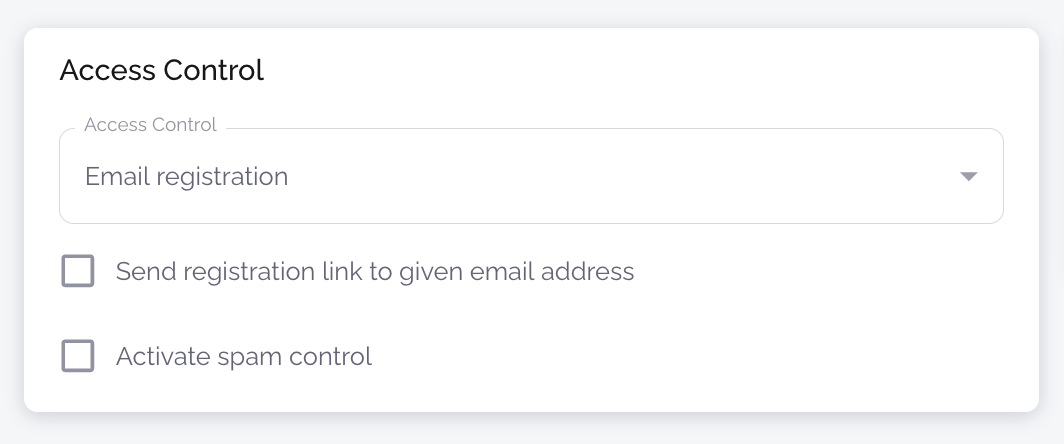
Task: Click the word 'Email' in the select field
Action: [x=111, y=177]
